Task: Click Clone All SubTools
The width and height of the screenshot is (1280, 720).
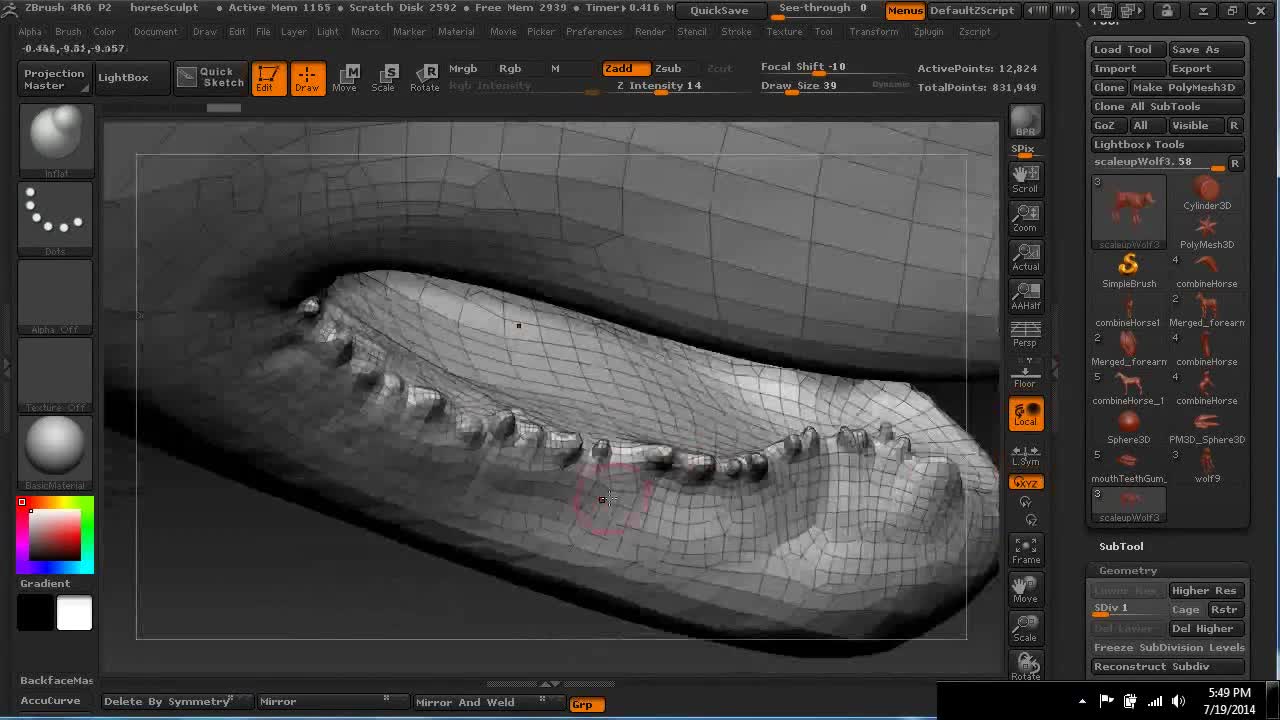Action: (x=1168, y=106)
